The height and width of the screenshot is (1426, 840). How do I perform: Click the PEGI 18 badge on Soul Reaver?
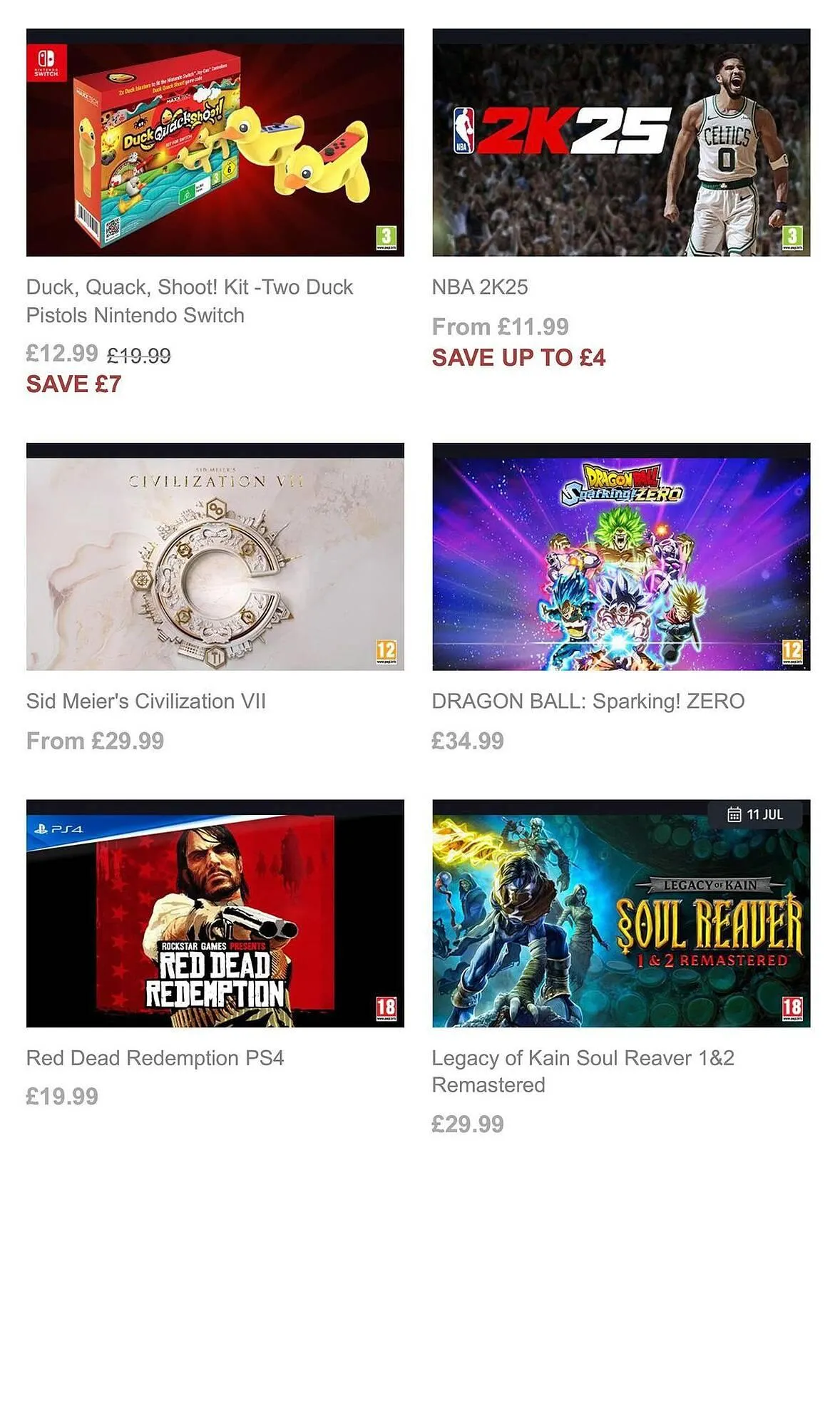[x=792, y=1008]
